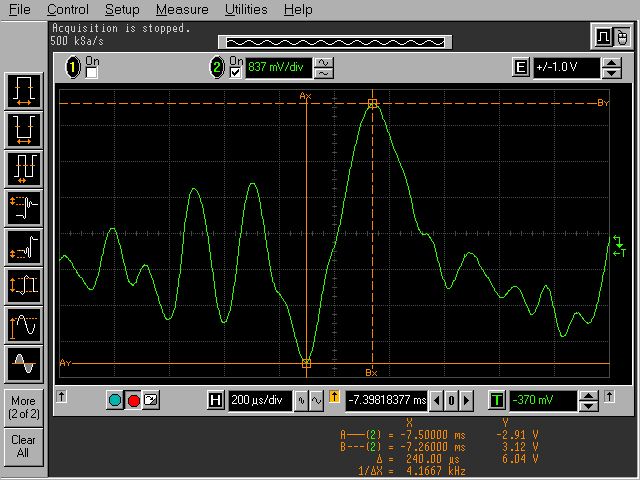This screenshot has height=480, width=640.
Task: Click the red Stop acquisition button
Action: (x=133, y=400)
